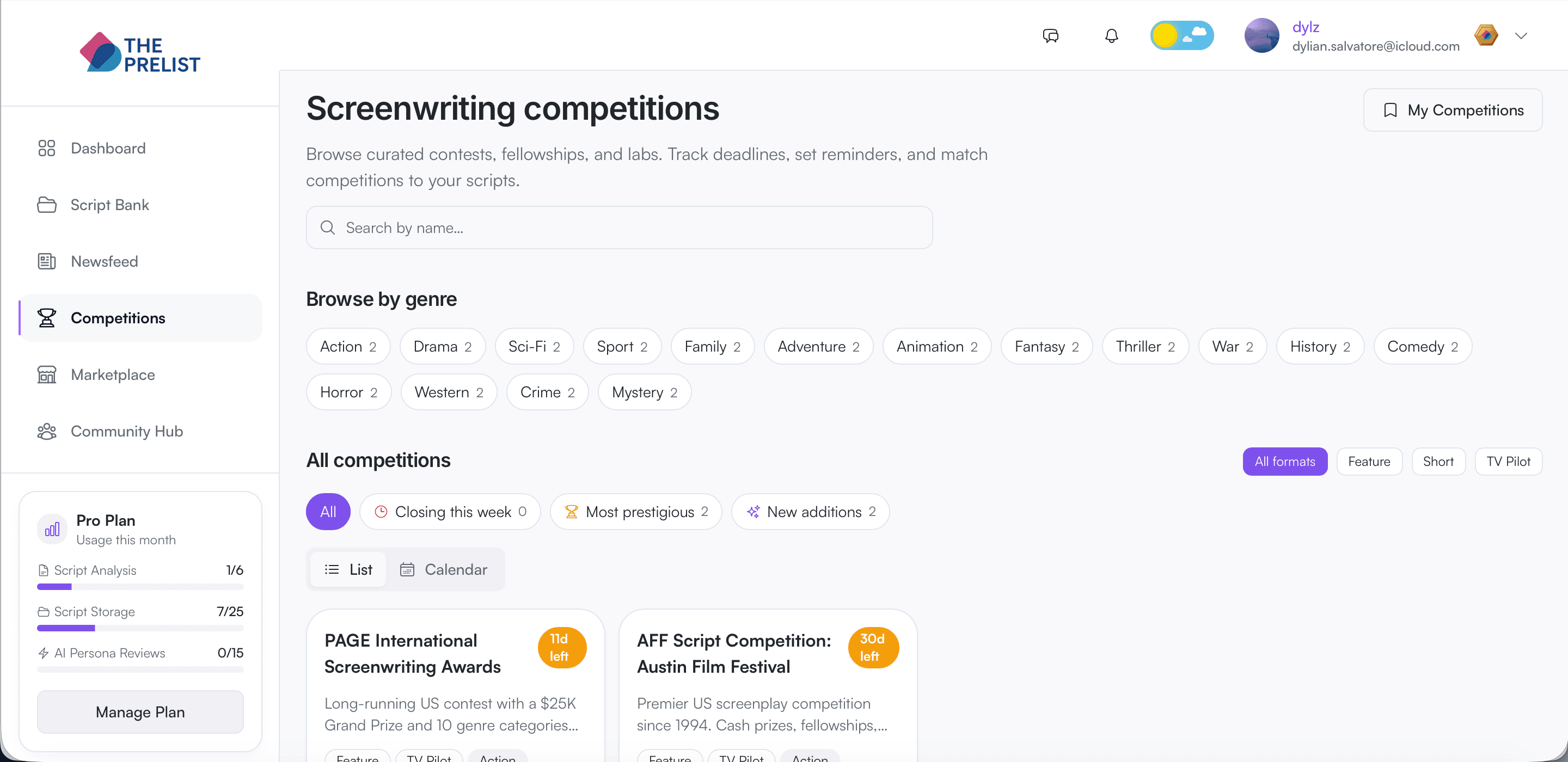
Task: Select the All formats filter
Action: tap(1284, 462)
